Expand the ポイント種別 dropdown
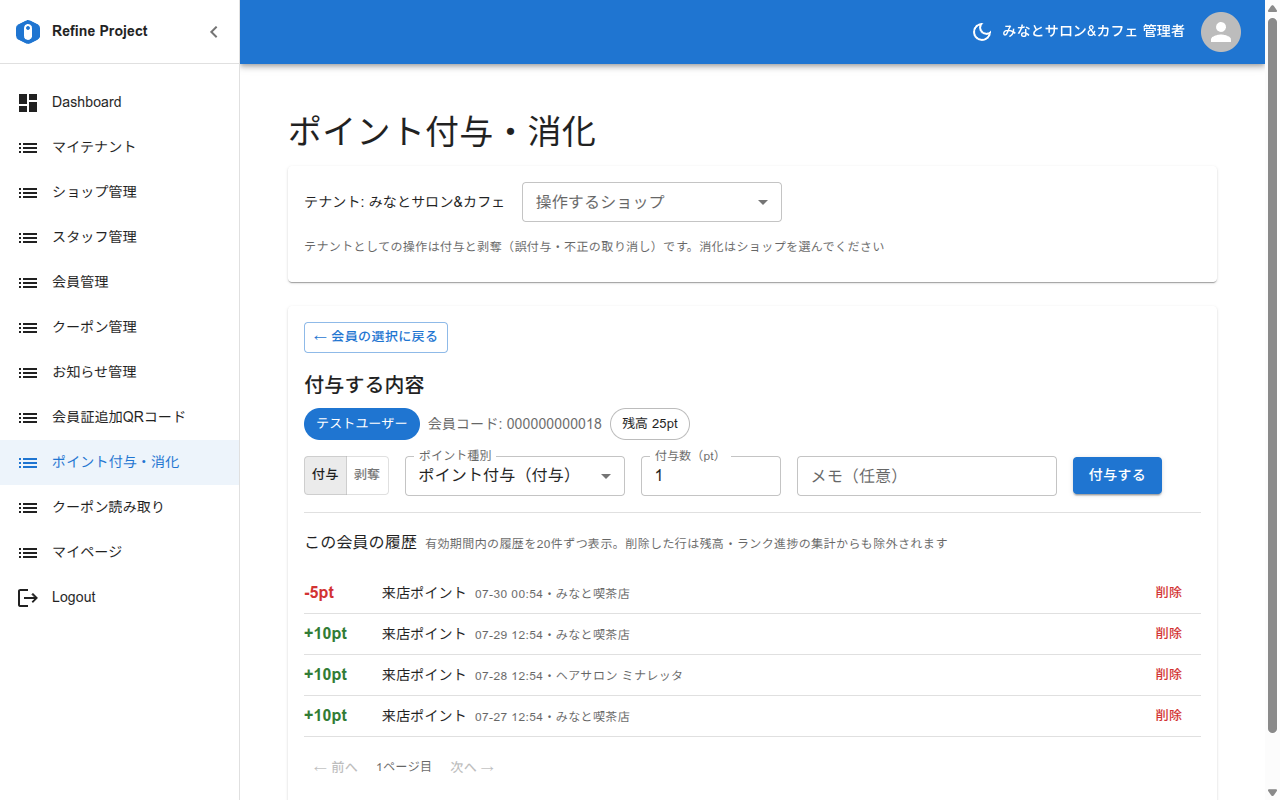Viewport: 1280px width, 800px height. pyautogui.click(x=515, y=476)
